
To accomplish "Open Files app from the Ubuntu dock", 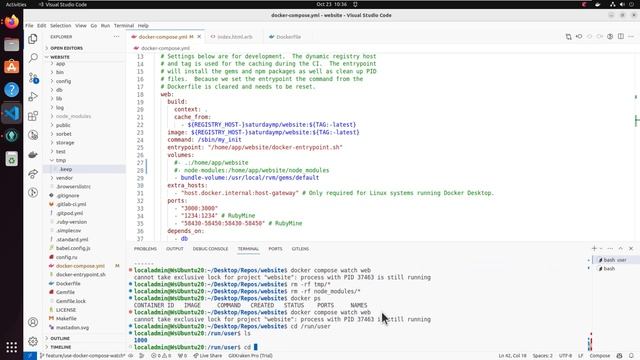I will (11, 44).
